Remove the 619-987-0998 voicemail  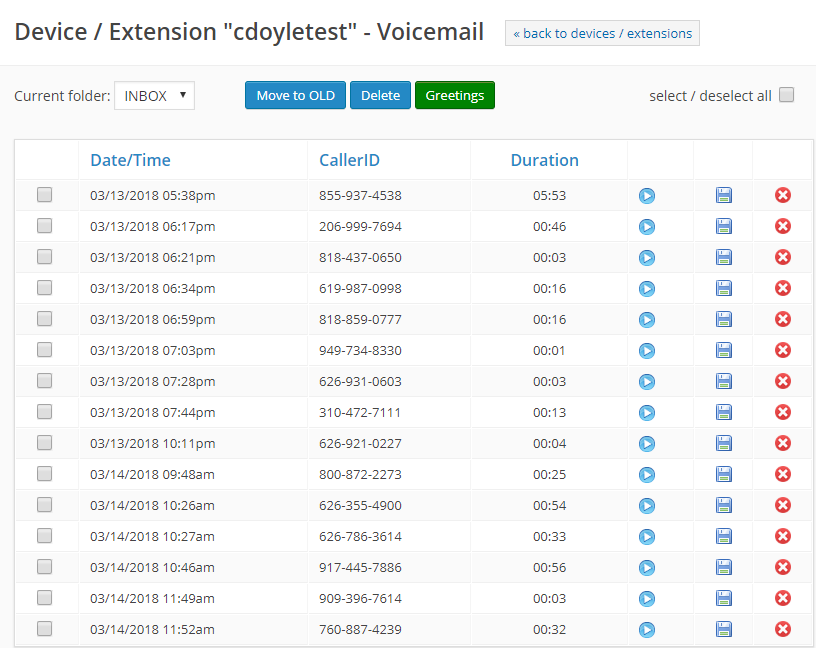pos(783,288)
